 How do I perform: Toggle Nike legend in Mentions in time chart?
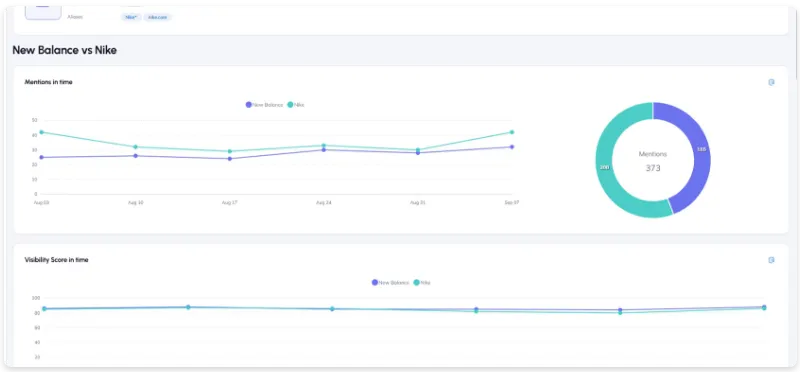point(296,105)
